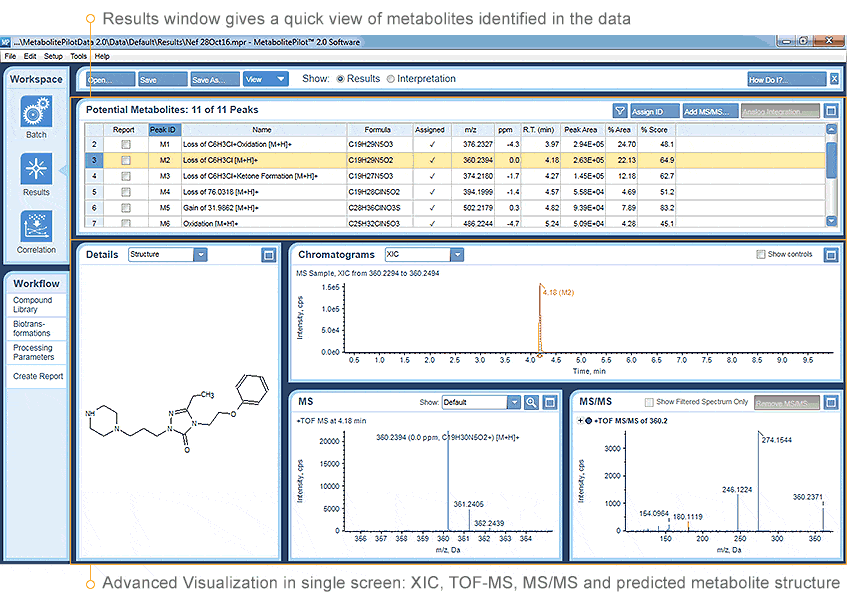Open the Setup menu

[53, 56]
